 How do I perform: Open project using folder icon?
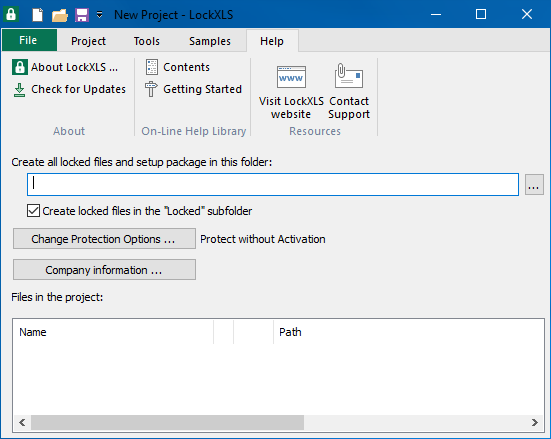(60, 15)
